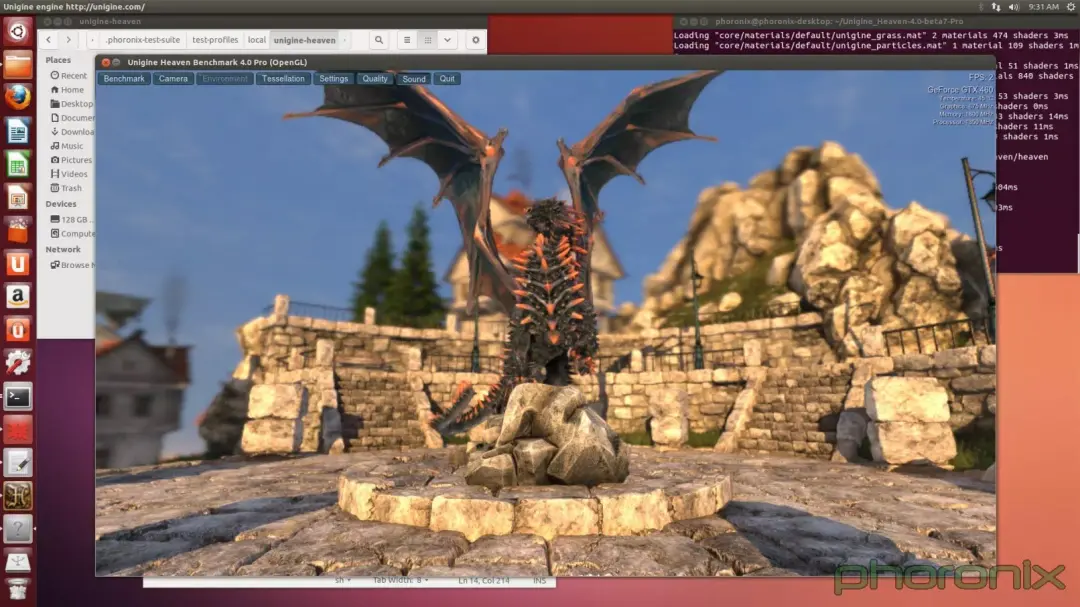Launch LibreOffice Calc from the launcher
This screenshot has height=607, width=1080.
click(18, 164)
